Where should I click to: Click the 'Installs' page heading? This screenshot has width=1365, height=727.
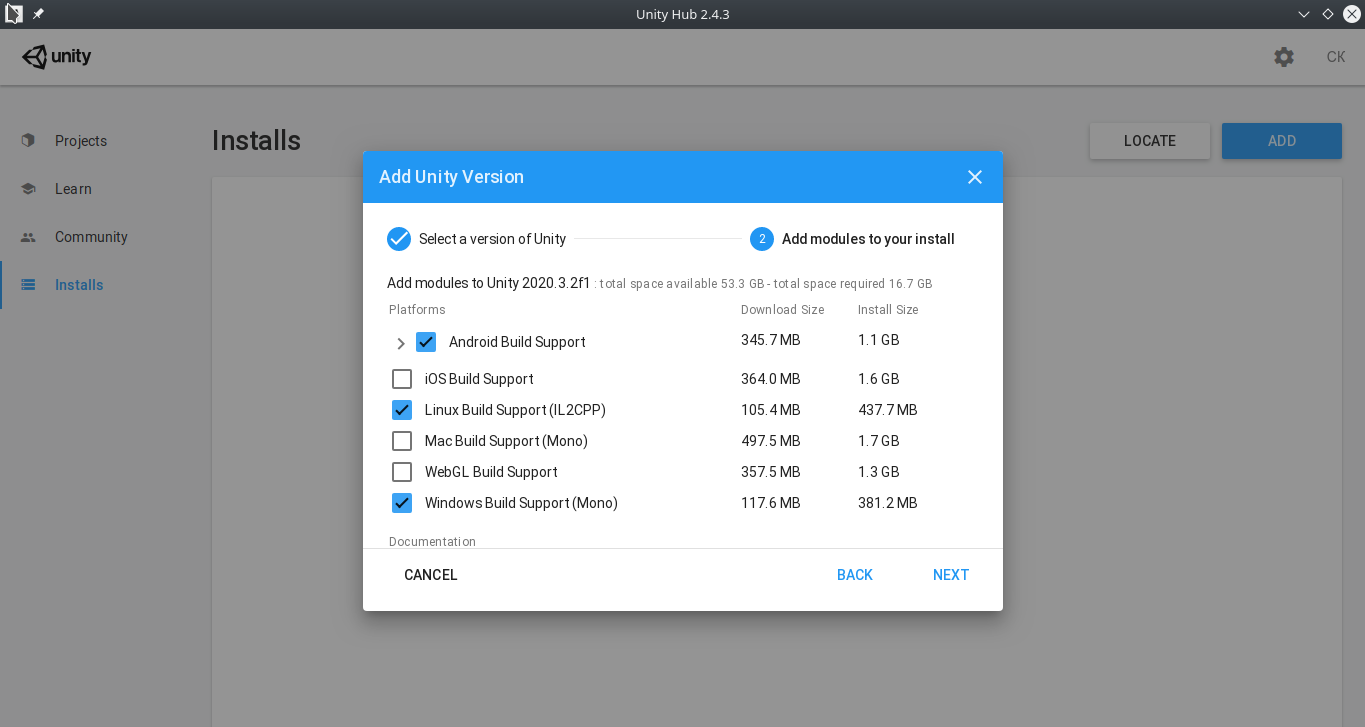pos(256,141)
